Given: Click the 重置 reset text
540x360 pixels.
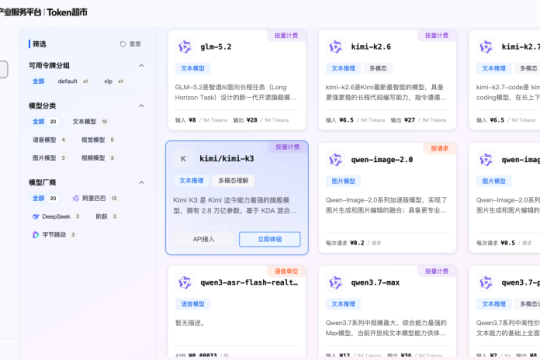Looking at the screenshot, I should [x=135, y=44].
